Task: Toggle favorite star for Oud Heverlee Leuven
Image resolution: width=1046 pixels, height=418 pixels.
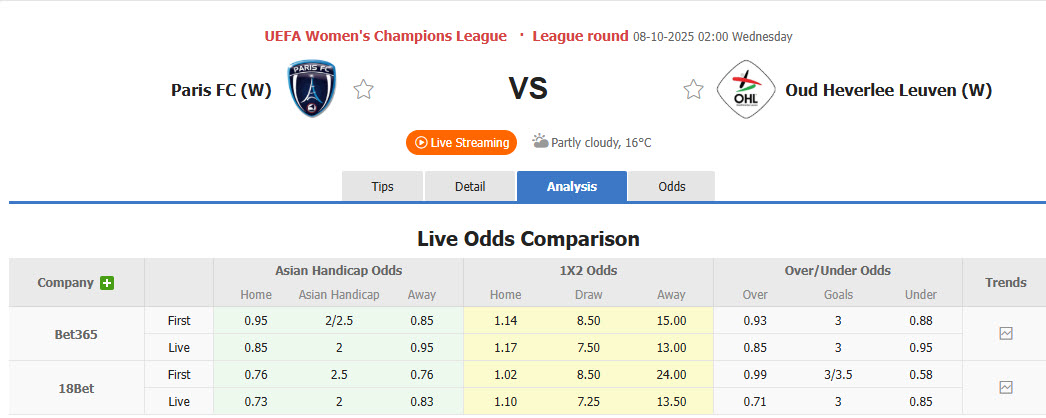Action: 693,90
